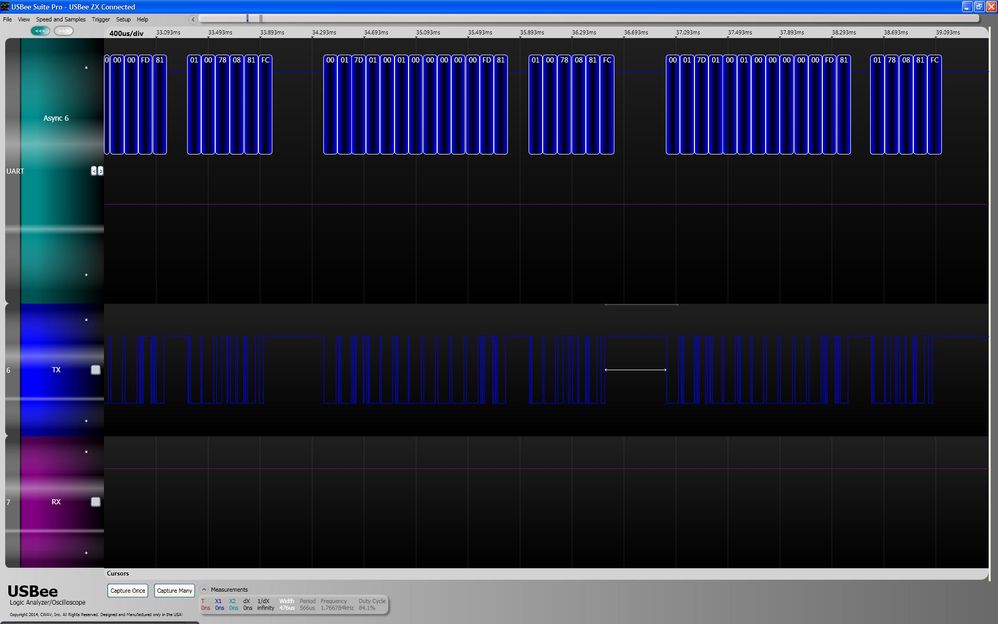
Task: Click the channel number 6 label
Action: [x=8, y=370]
